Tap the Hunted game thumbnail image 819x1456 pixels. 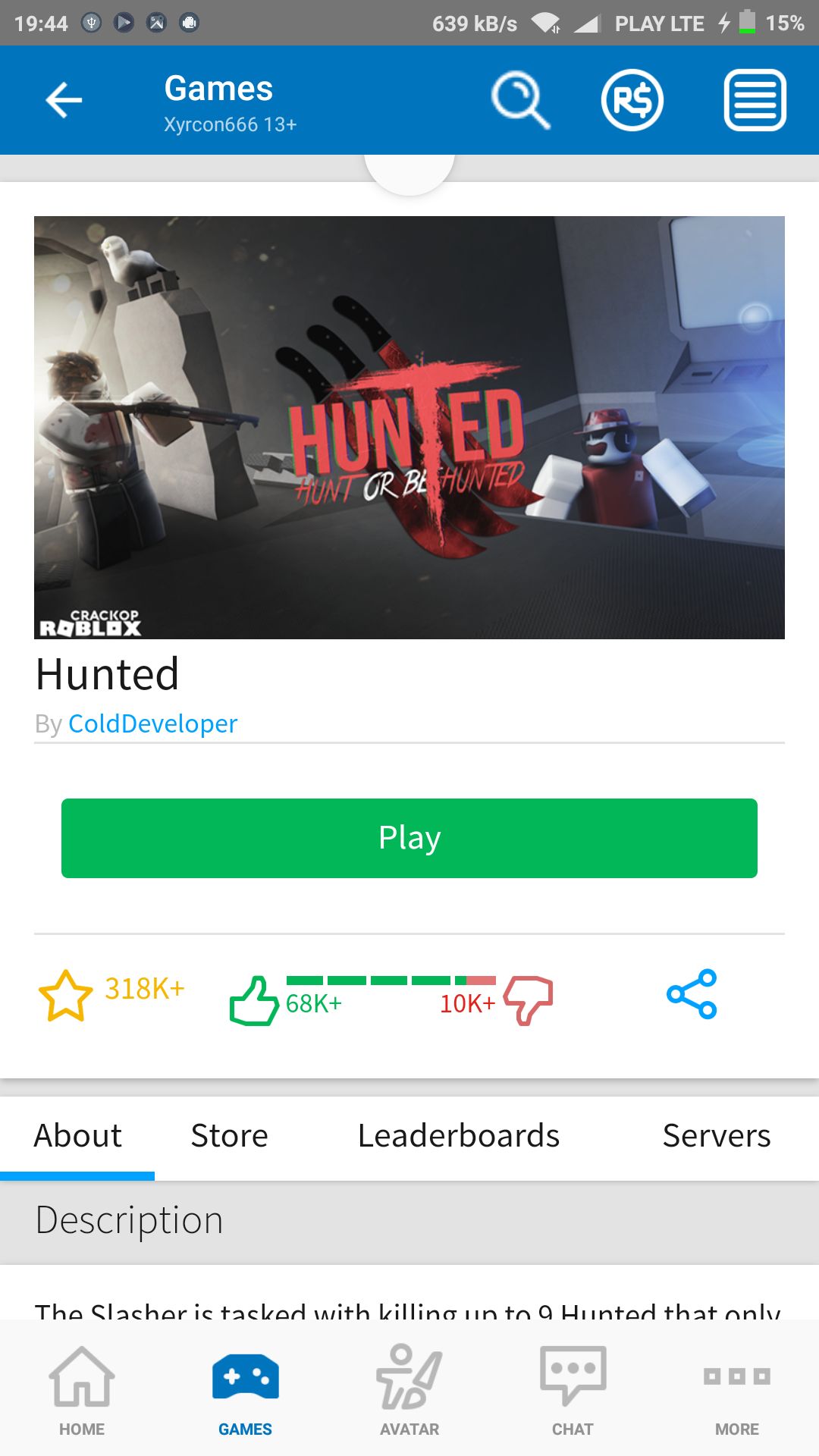point(409,428)
